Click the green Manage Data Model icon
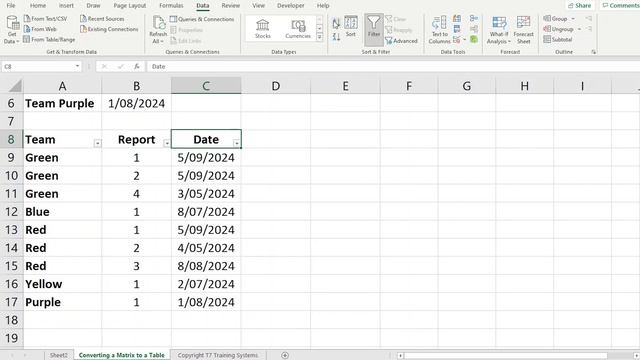The height and width of the screenshot is (360, 640). click(x=473, y=40)
